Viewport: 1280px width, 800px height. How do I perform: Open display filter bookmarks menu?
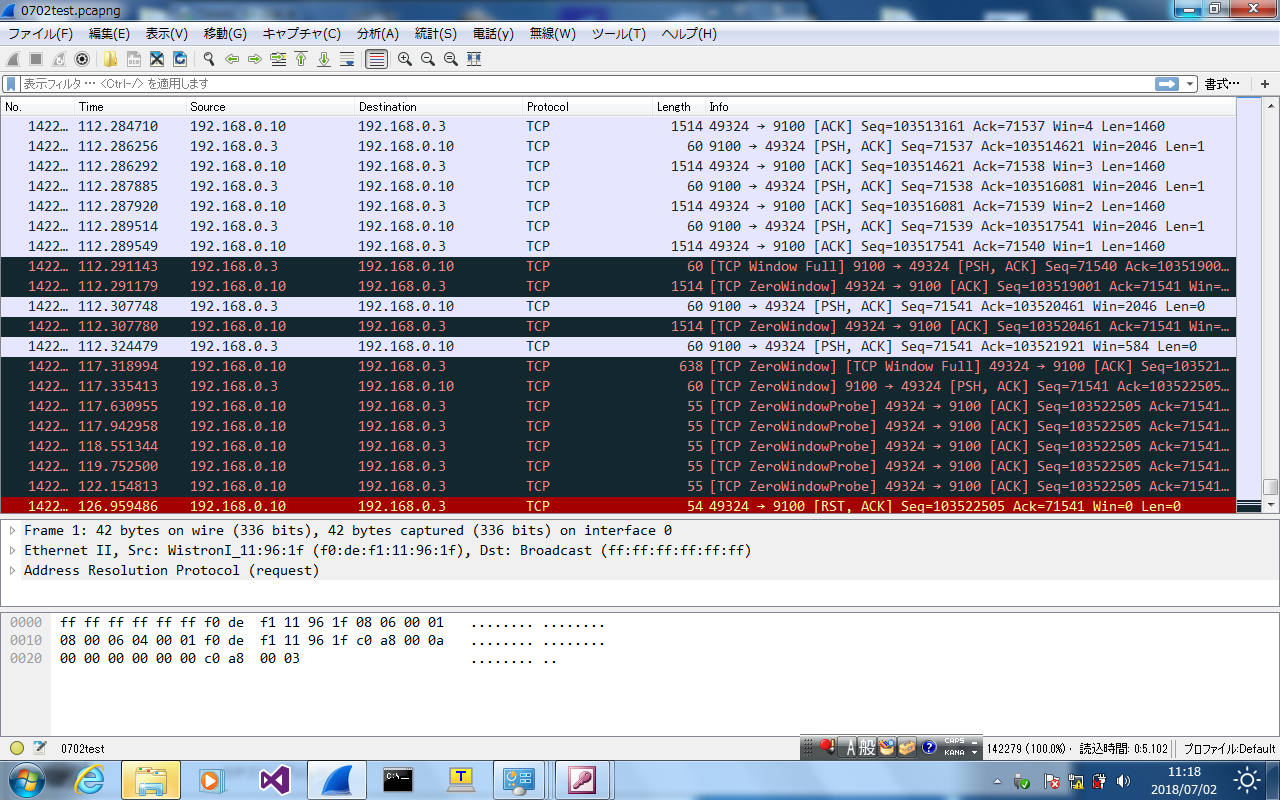pos(11,84)
